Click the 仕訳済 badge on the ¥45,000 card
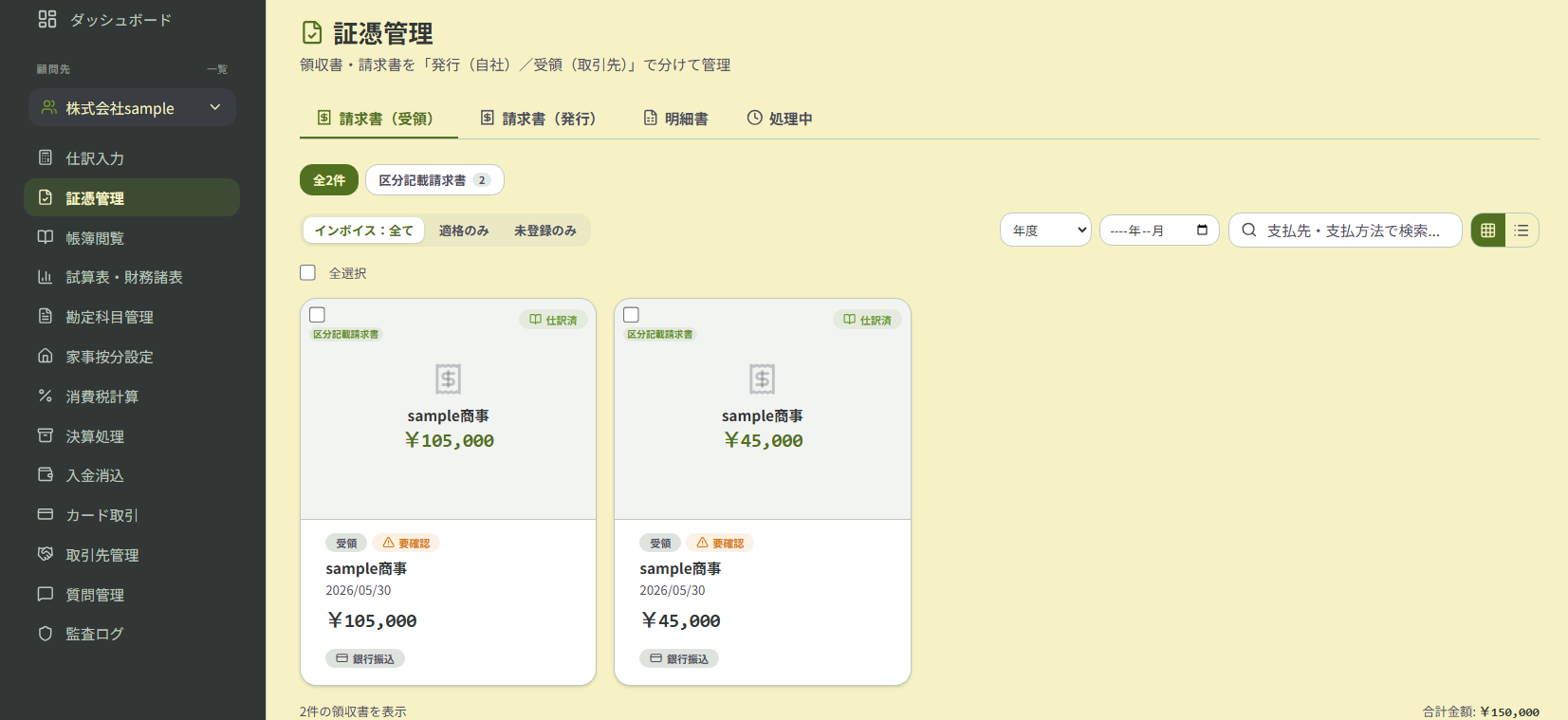 click(x=867, y=320)
